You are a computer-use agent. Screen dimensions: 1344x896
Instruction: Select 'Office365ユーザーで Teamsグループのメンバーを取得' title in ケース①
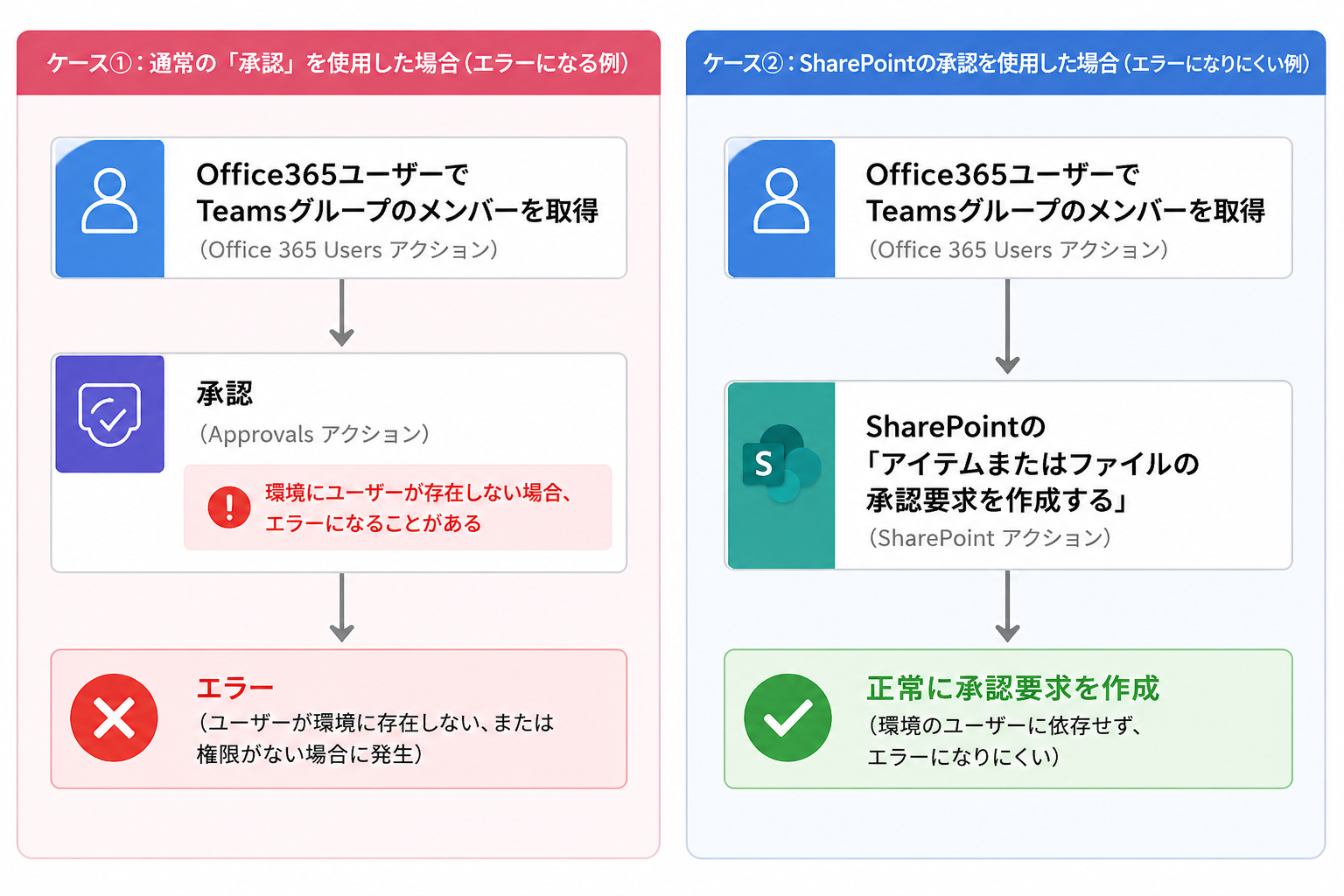(397, 192)
